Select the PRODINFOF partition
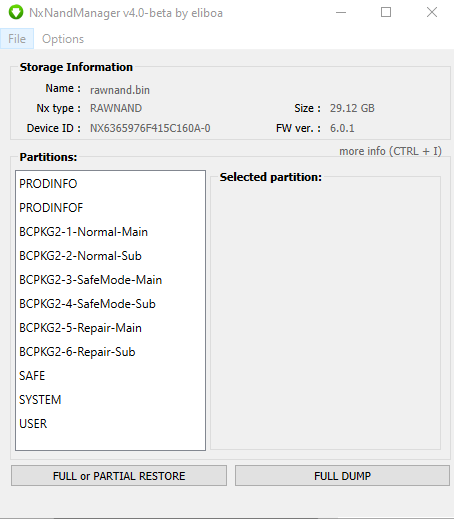This screenshot has width=454, height=519. tap(110, 208)
